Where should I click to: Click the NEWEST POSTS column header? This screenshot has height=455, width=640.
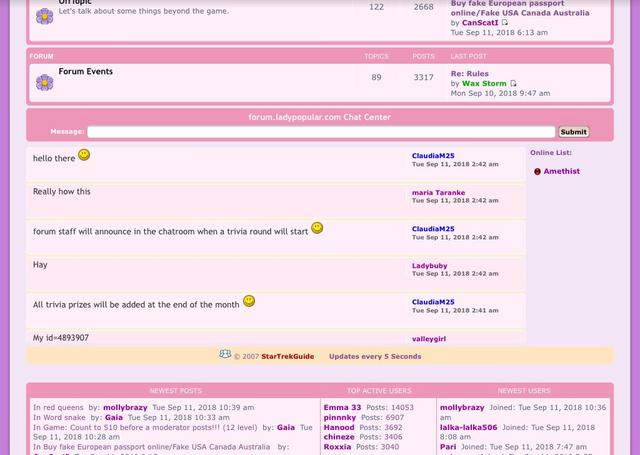tap(176, 391)
